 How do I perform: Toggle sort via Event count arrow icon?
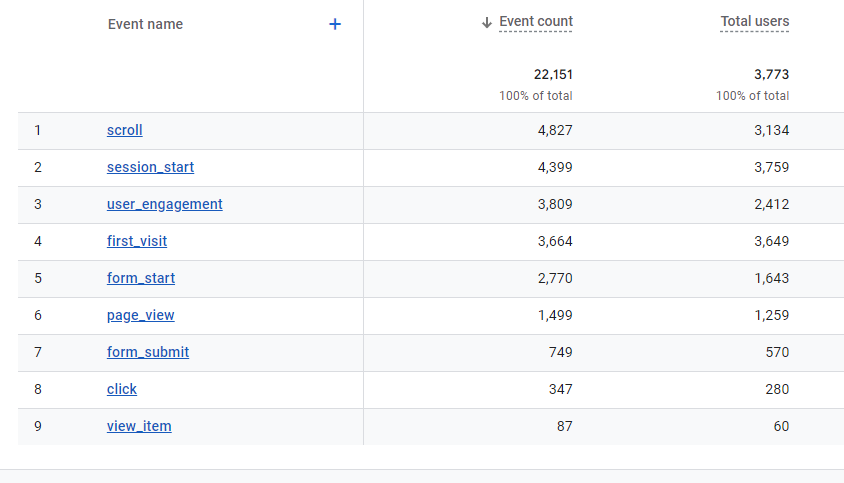pos(487,22)
